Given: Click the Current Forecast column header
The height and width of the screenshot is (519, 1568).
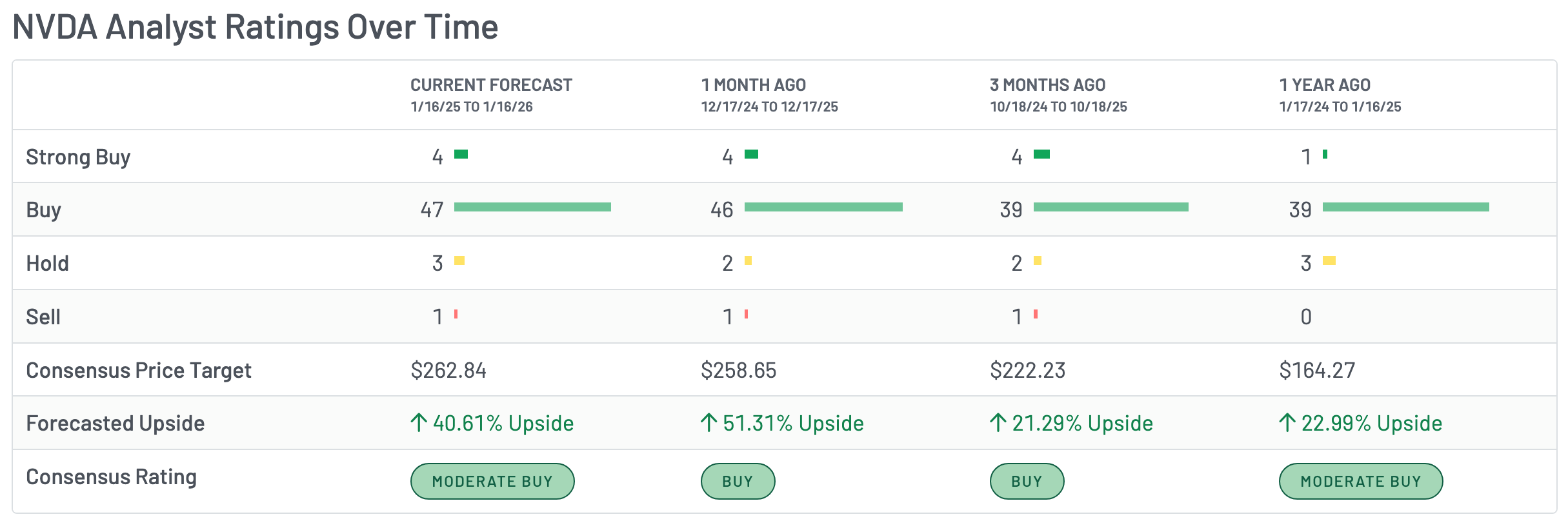Looking at the screenshot, I should point(491,85).
